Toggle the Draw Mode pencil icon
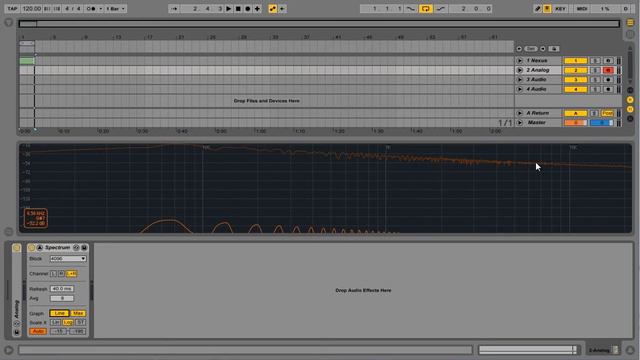The width and height of the screenshot is (640, 360). (538, 9)
